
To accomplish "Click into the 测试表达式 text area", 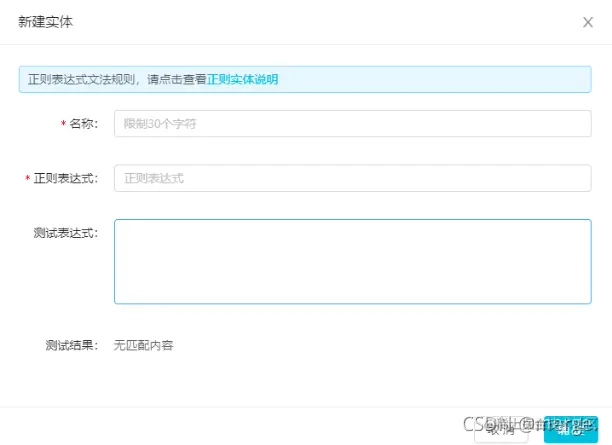I will coord(352,262).
